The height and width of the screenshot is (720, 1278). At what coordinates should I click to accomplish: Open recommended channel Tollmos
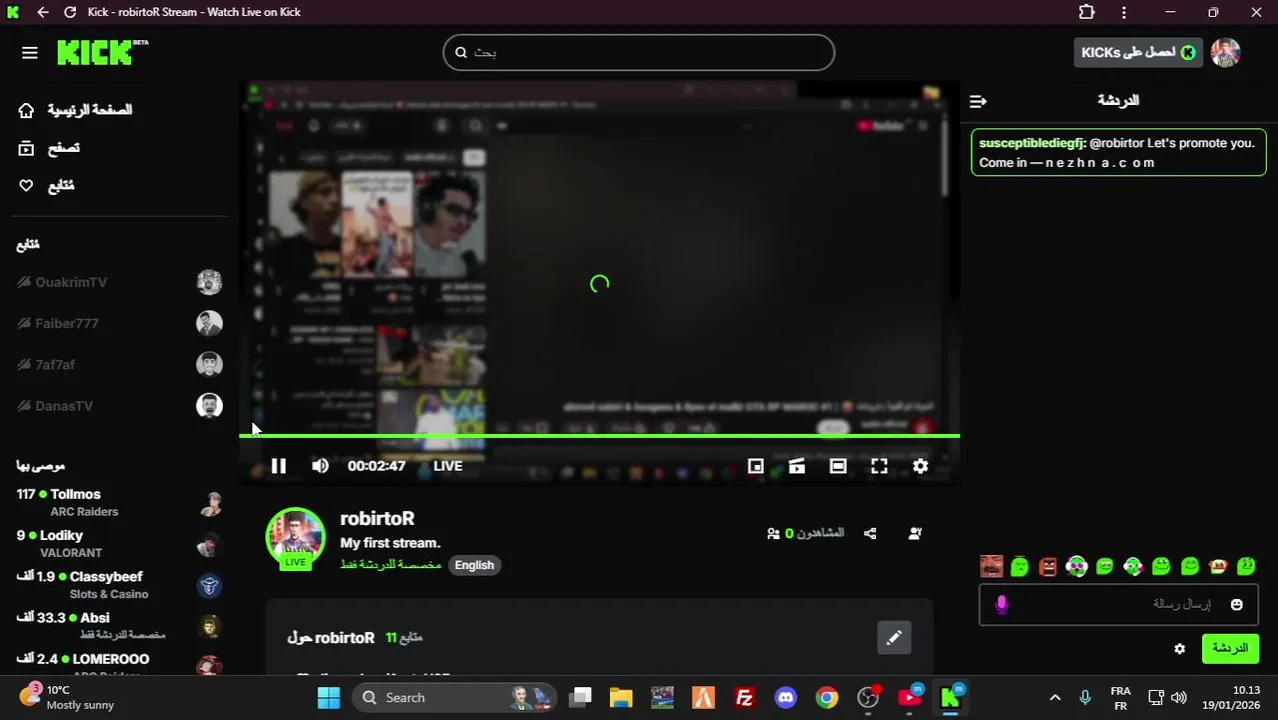click(119, 502)
